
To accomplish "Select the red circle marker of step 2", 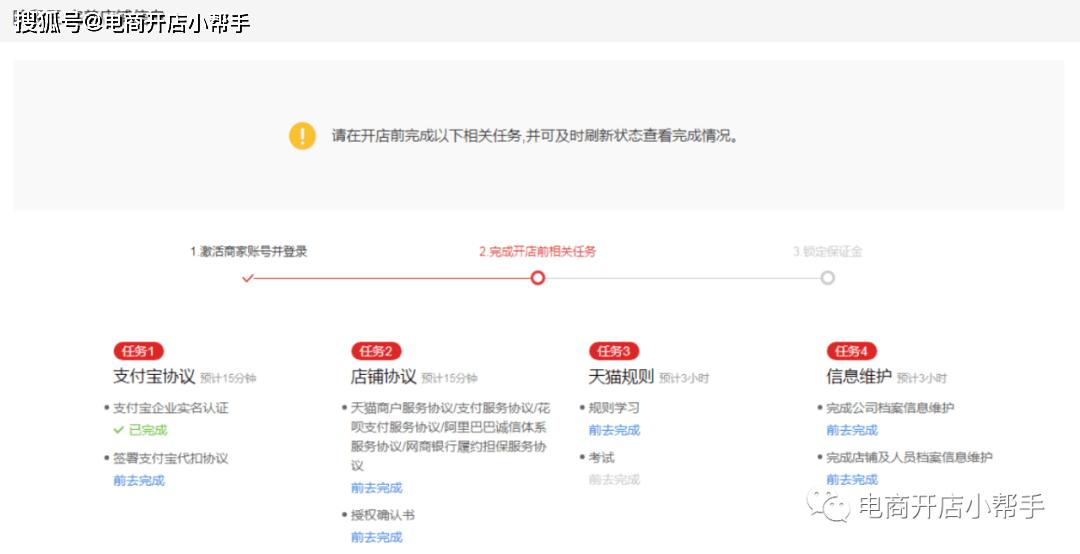I will coord(538,278).
